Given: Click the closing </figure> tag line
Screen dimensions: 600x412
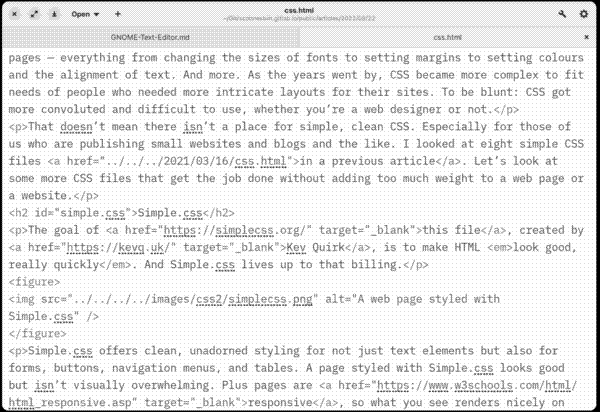Looking at the screenshot, I should (38, 334).
